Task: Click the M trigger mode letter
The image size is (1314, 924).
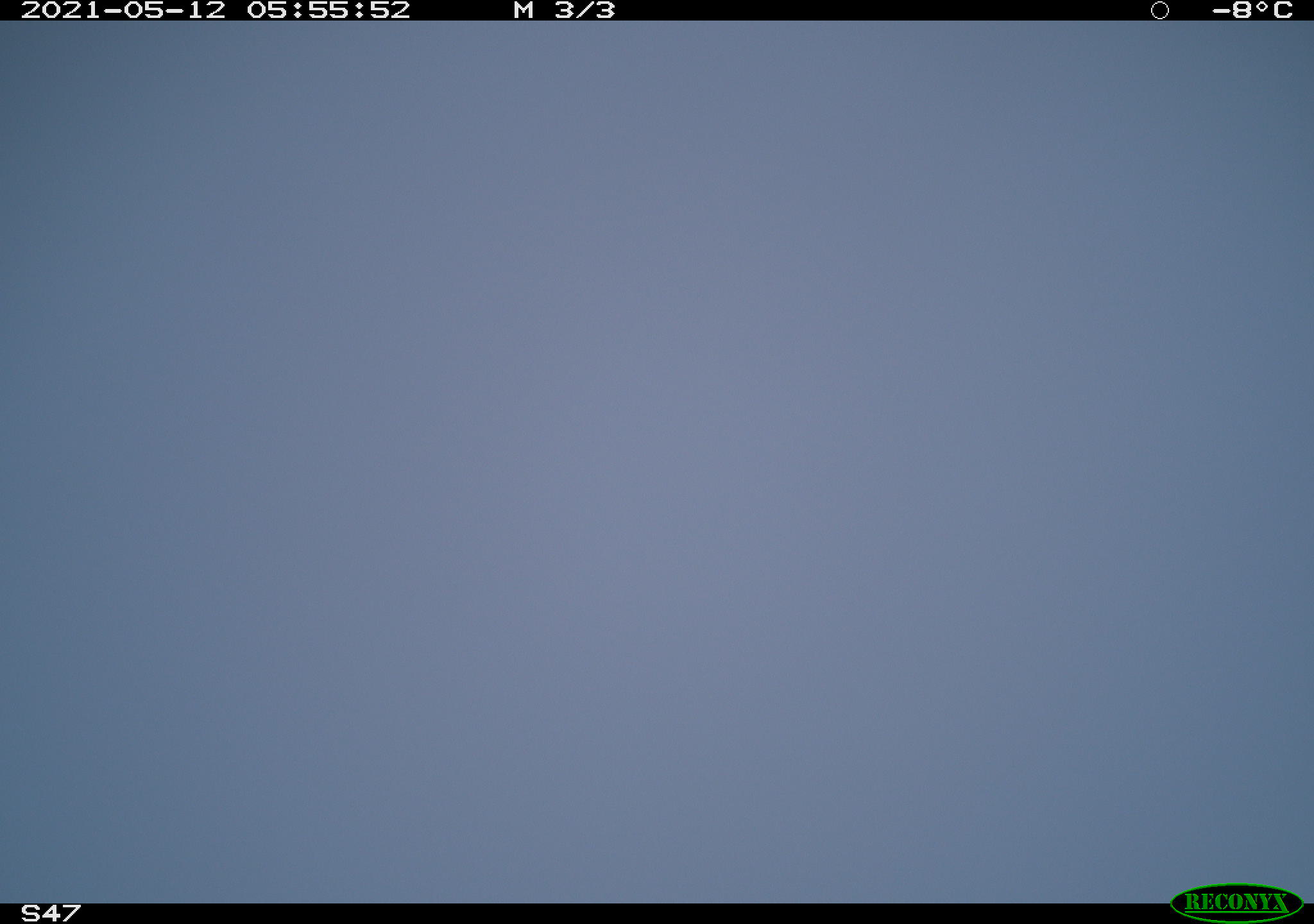Action: (x=524, y=10)
